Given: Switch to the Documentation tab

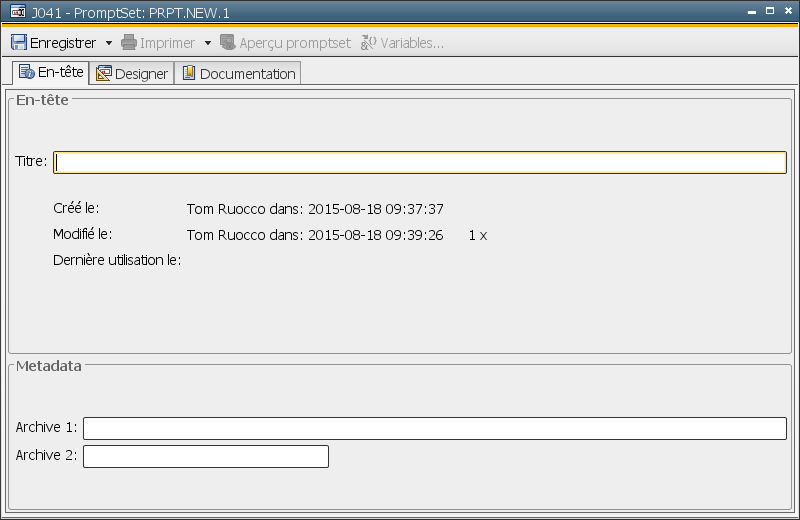Looking at the screenshot, I should tap(238, 73).
